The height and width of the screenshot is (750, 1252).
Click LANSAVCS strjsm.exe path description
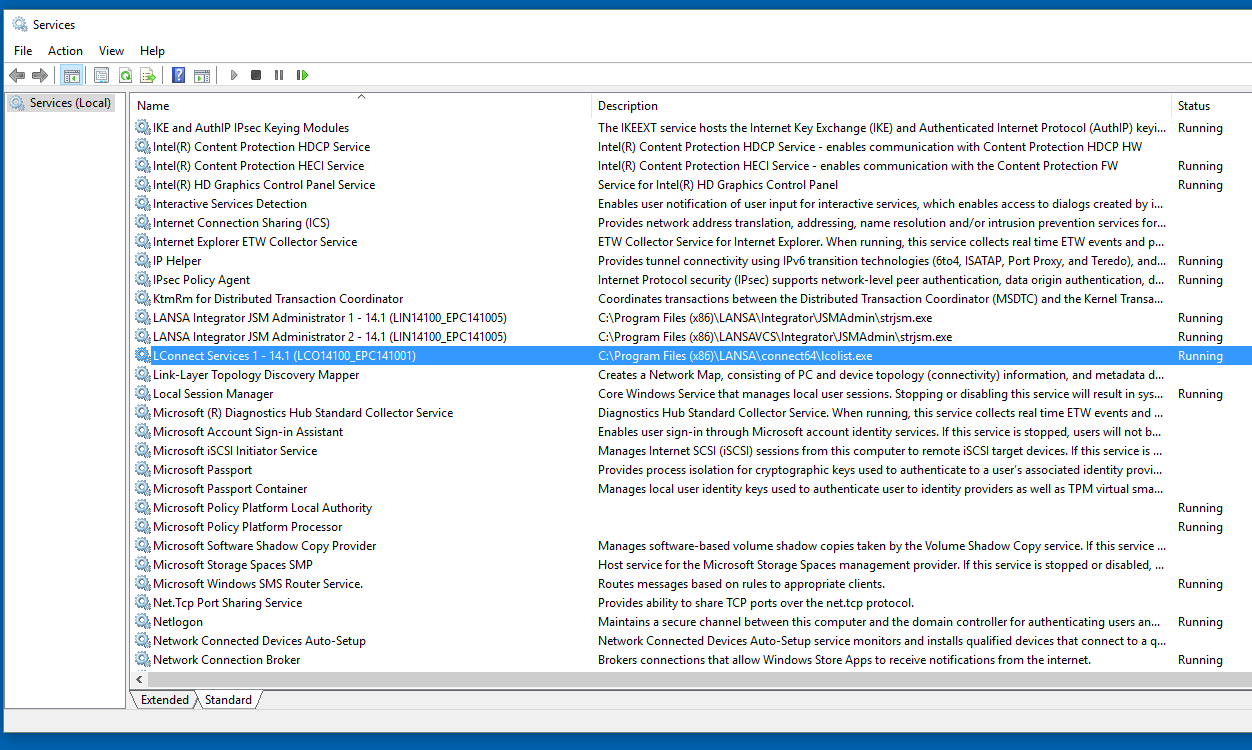click(x=775, y=337)
